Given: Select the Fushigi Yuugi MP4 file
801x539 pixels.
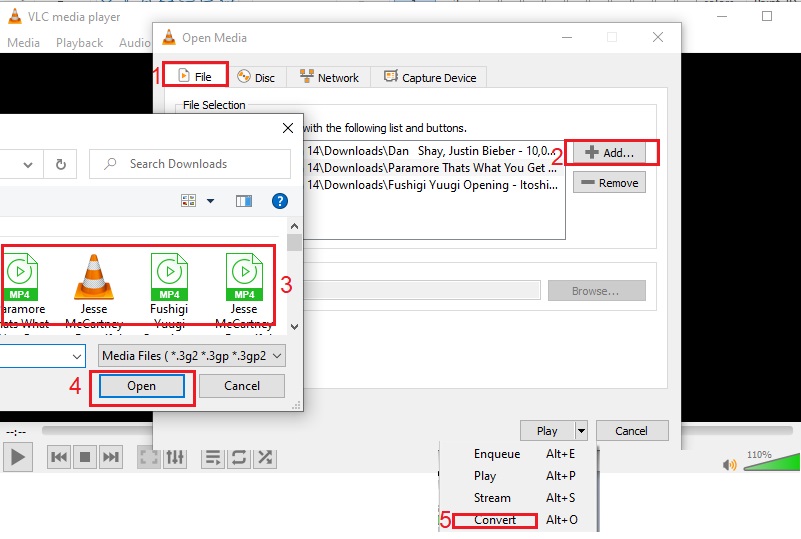Looking at the screenshot, I should [169, 289].
